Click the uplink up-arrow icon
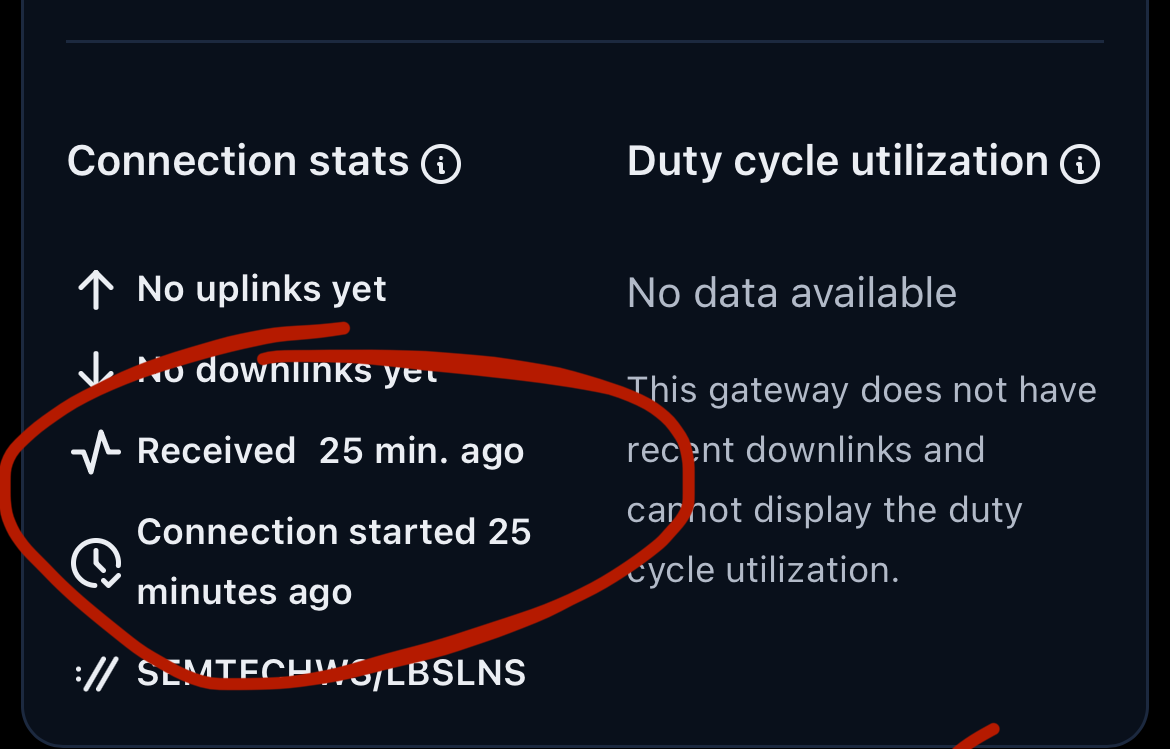The height and width of the screenshot is (749, 1170). pyautogui.click(x=95, y=291)
